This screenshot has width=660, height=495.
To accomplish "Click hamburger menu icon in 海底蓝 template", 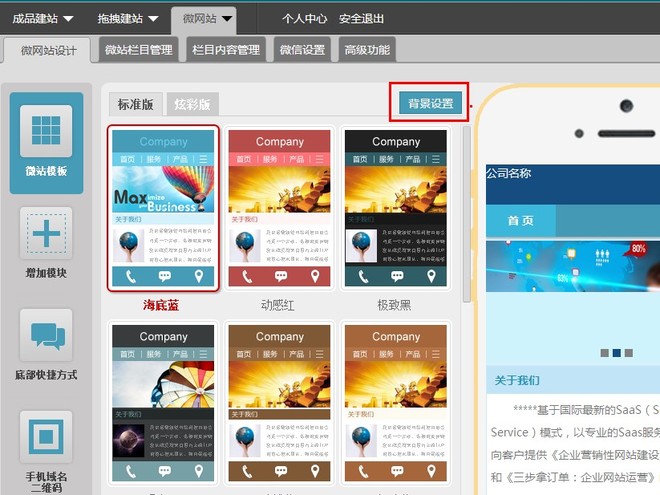I will (x=204, y=159).
